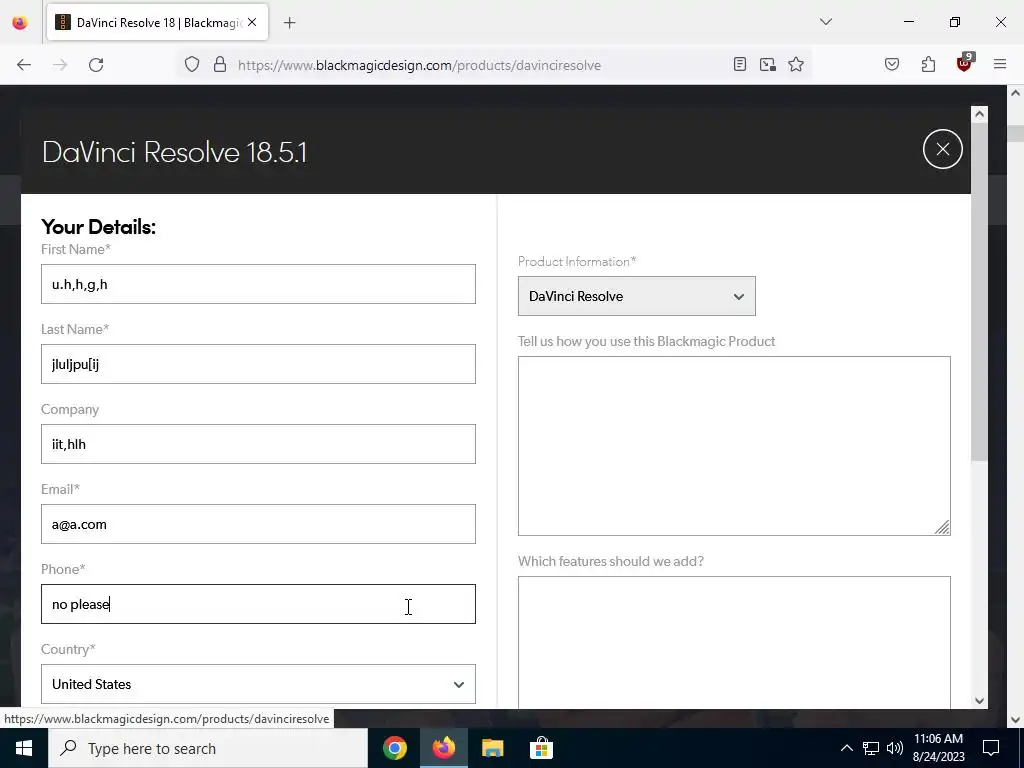
Task: Toggle reader view icon
Action: pos(739,65)
